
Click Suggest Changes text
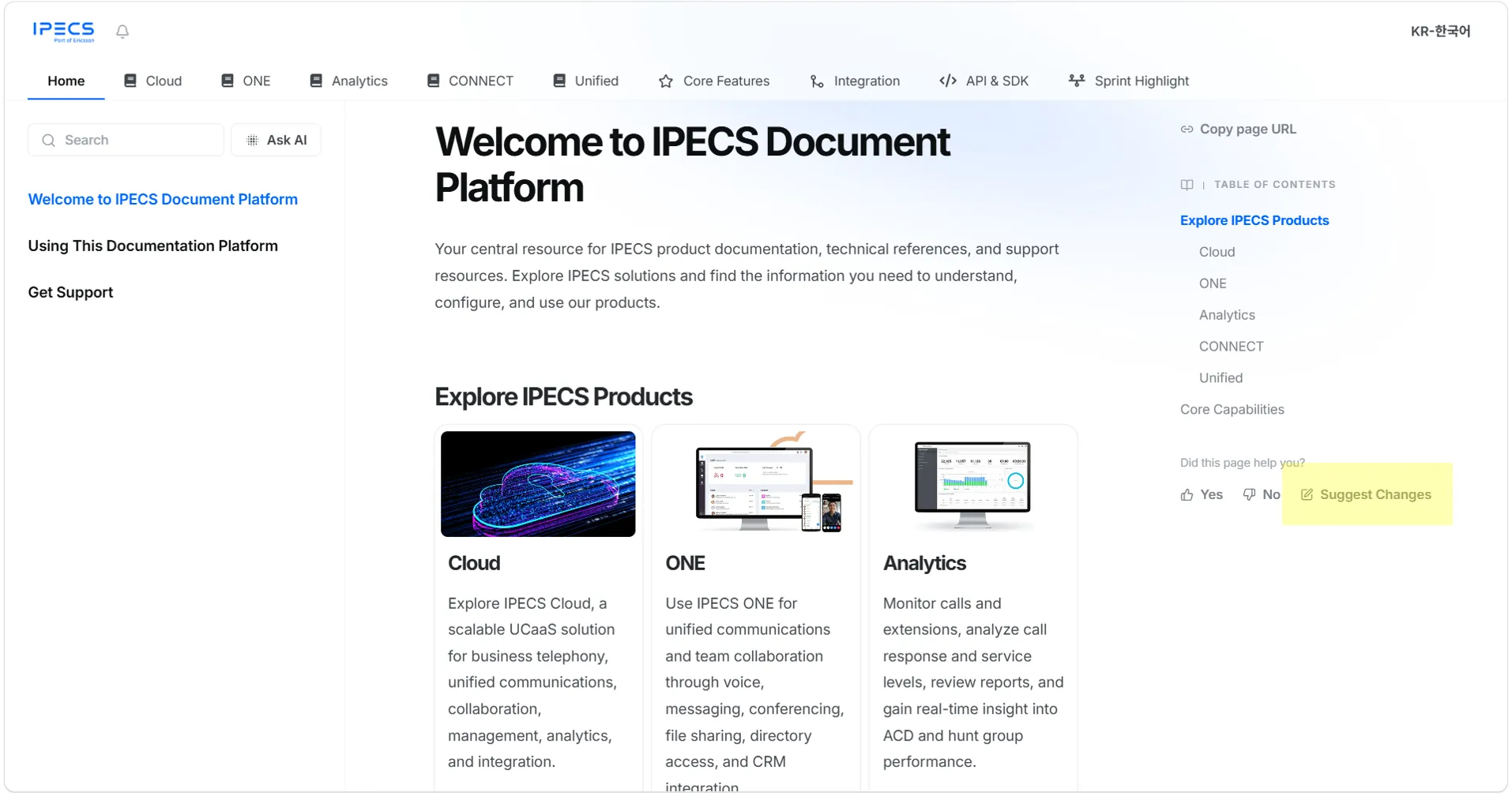1375,494
